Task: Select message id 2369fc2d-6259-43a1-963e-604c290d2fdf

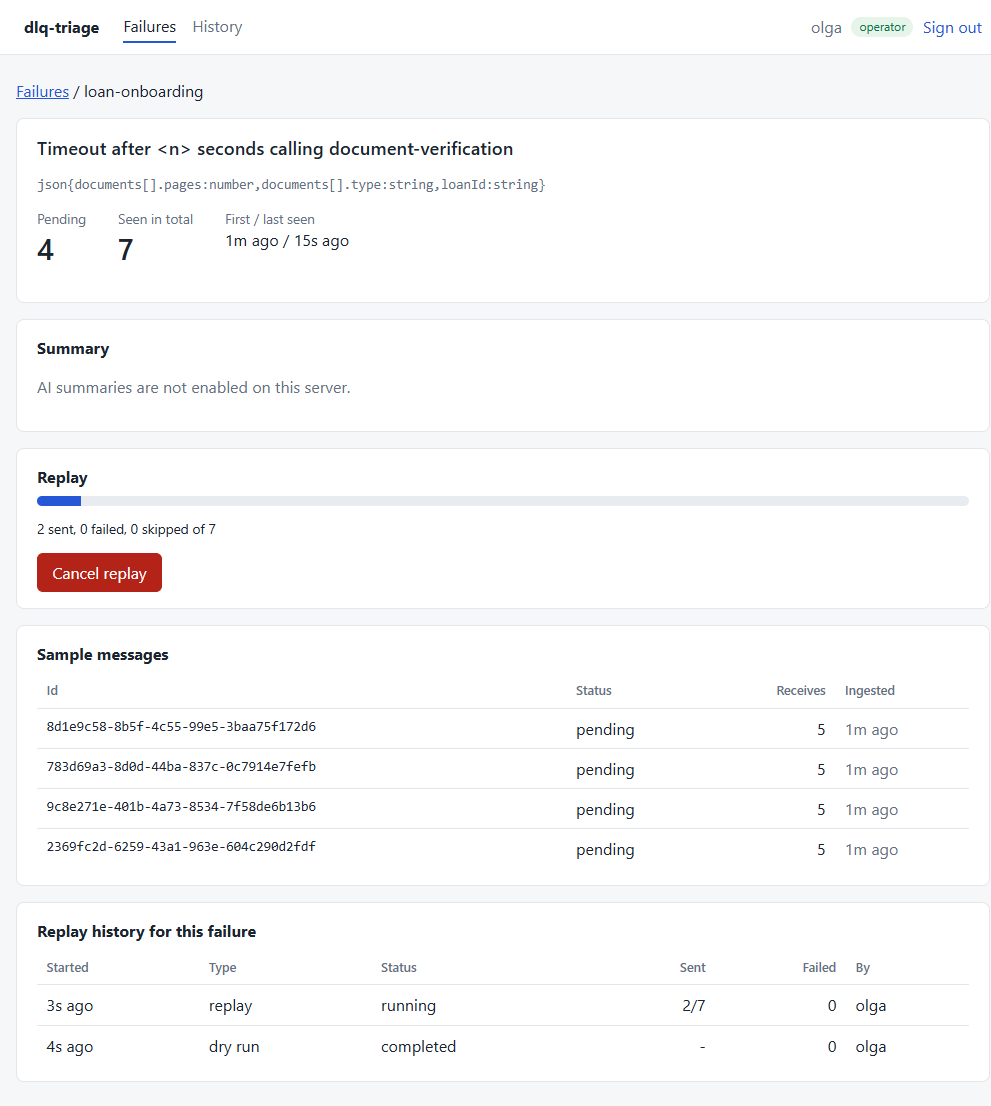Action: coord(181,846)
